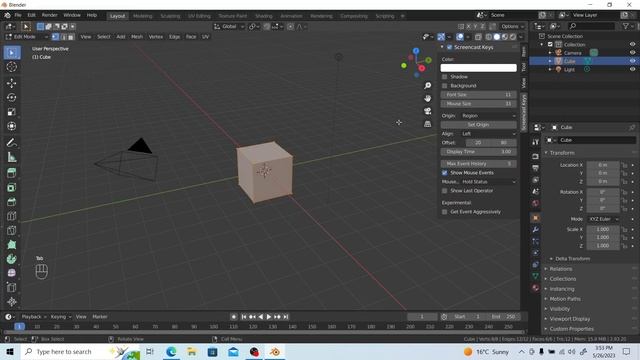
Task: Select the Select Box tool
Action: click(12, 53)
